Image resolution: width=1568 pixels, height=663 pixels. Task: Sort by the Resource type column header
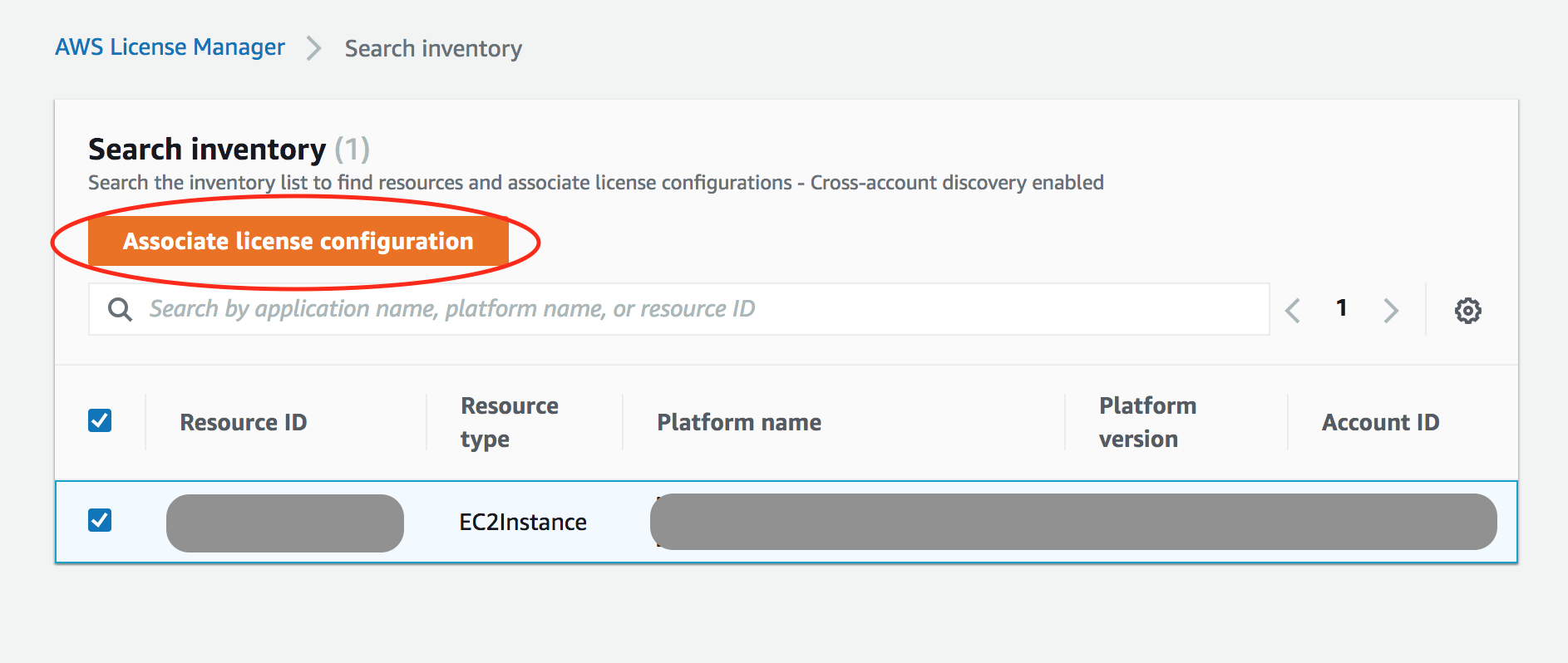click(x=509, y=422)
